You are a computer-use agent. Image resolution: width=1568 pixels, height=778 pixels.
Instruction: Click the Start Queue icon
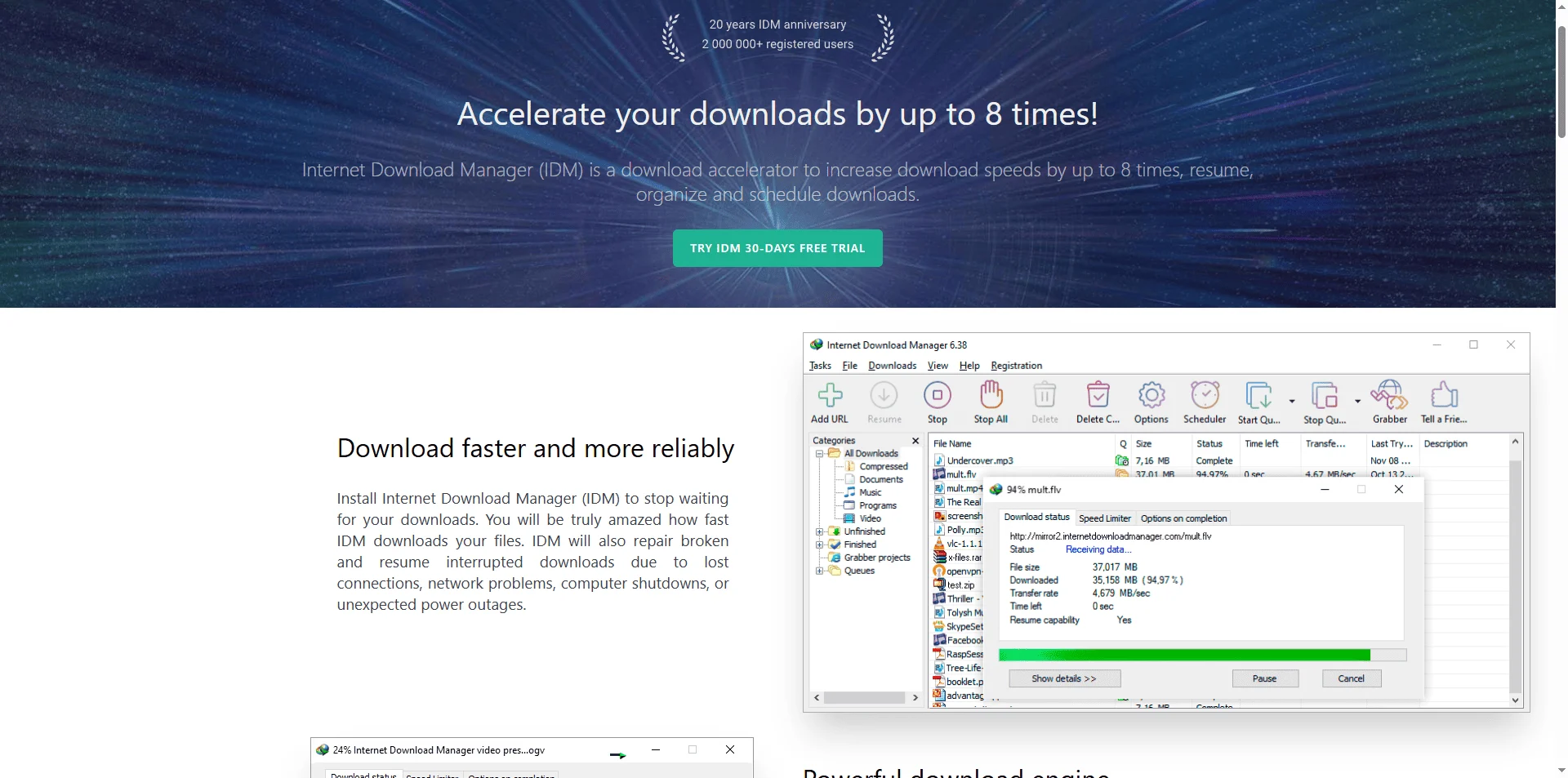(x=1258, y=396)
